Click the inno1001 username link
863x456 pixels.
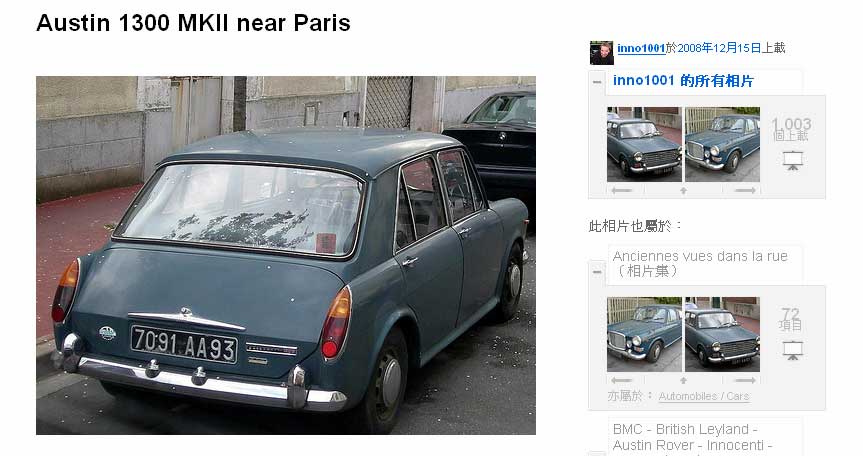pyautogui.click(x=641, y=48)
